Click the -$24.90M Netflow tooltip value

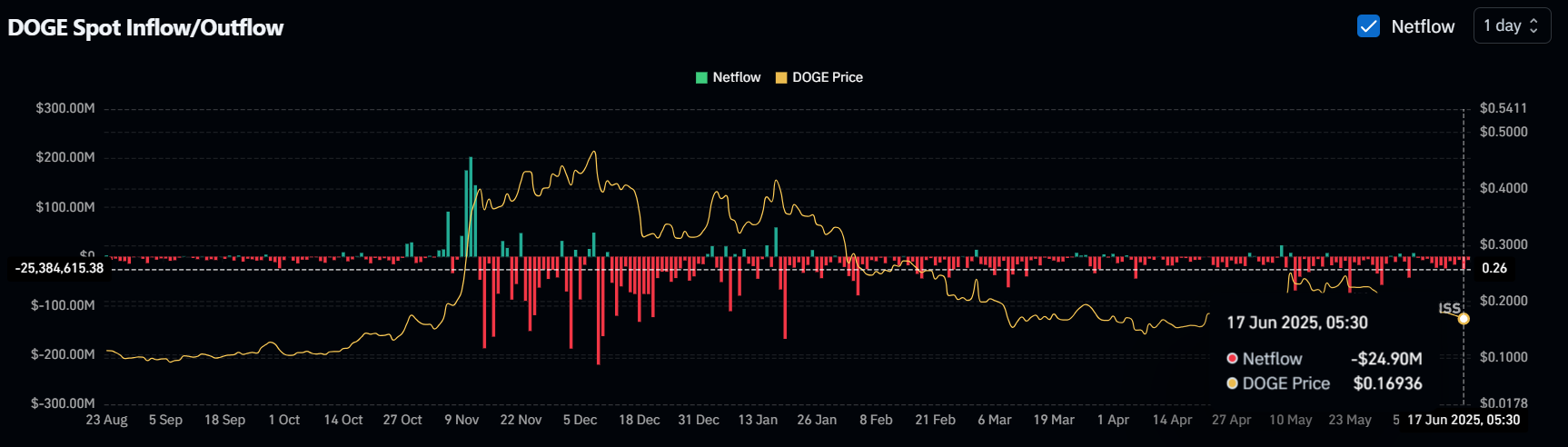point(1386,359)
